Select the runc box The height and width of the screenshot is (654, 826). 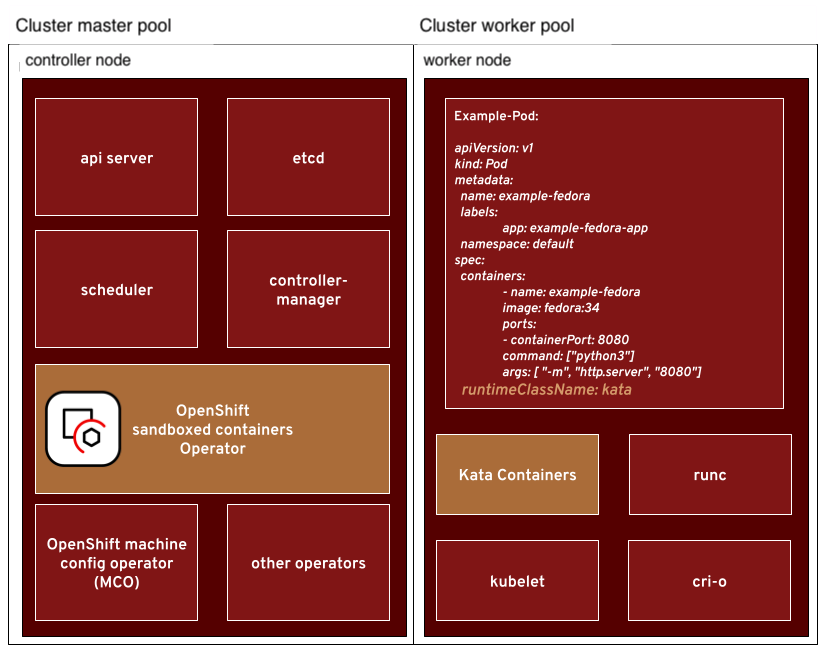point(710,474)
